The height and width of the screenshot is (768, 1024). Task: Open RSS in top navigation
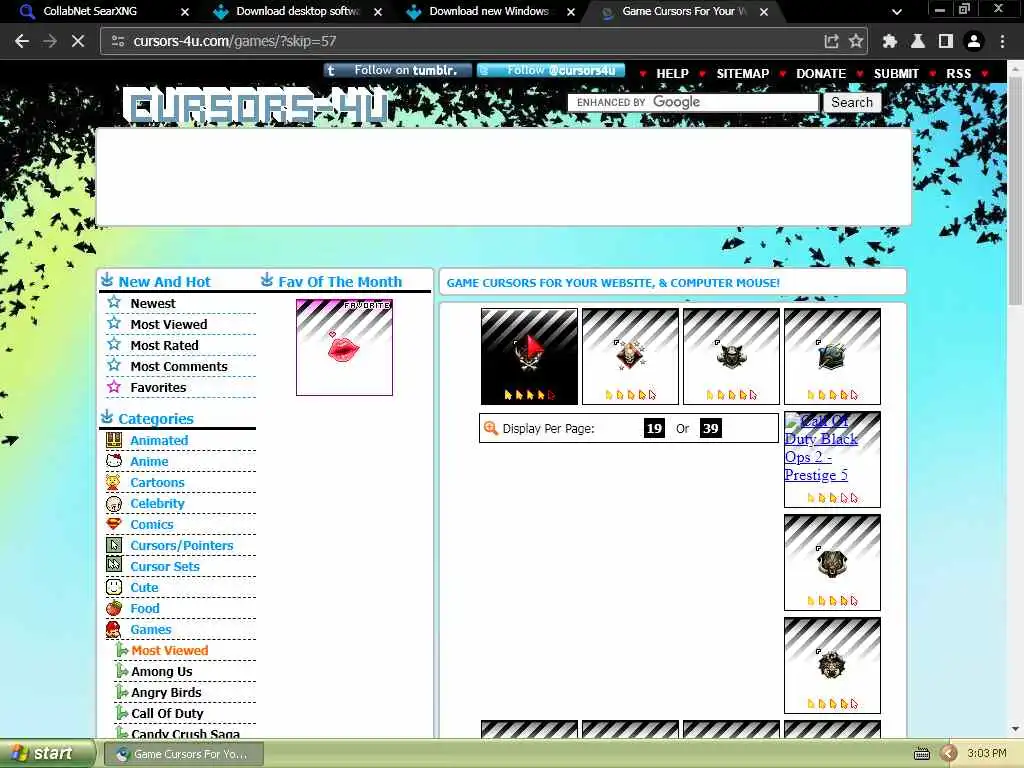point(958,74)
